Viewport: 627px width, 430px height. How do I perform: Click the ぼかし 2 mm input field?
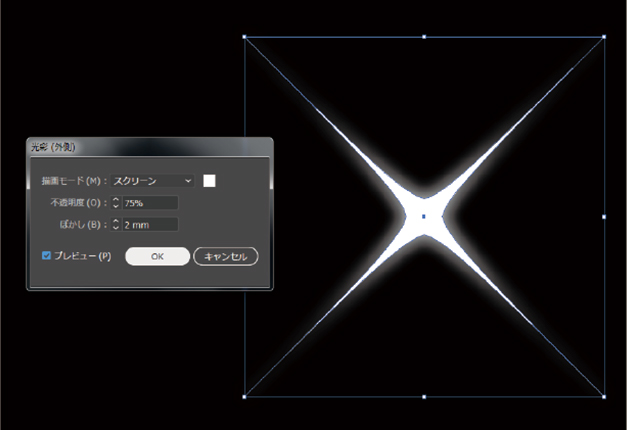[150, 224]
